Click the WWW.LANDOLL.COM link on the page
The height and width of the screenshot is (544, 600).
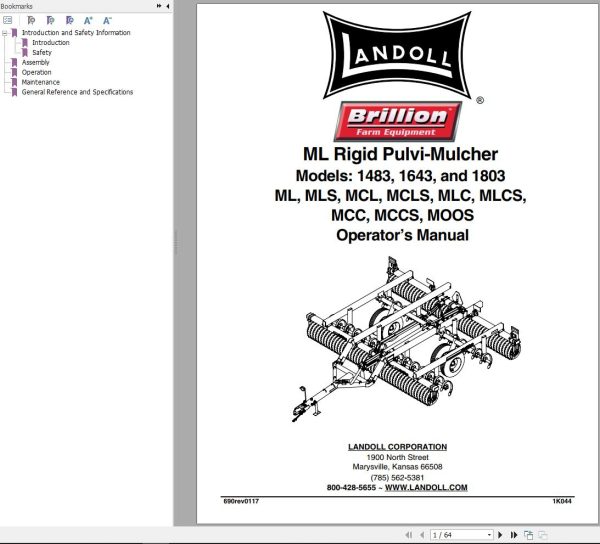coord(426,487)
